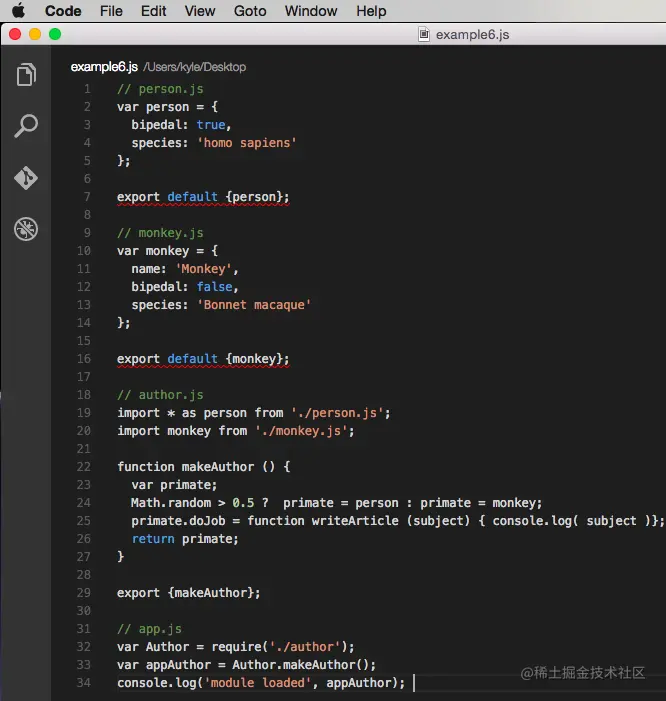Click the example6.js title bar file icon
Screen dimensions: 666x701
tap(424, 34)
